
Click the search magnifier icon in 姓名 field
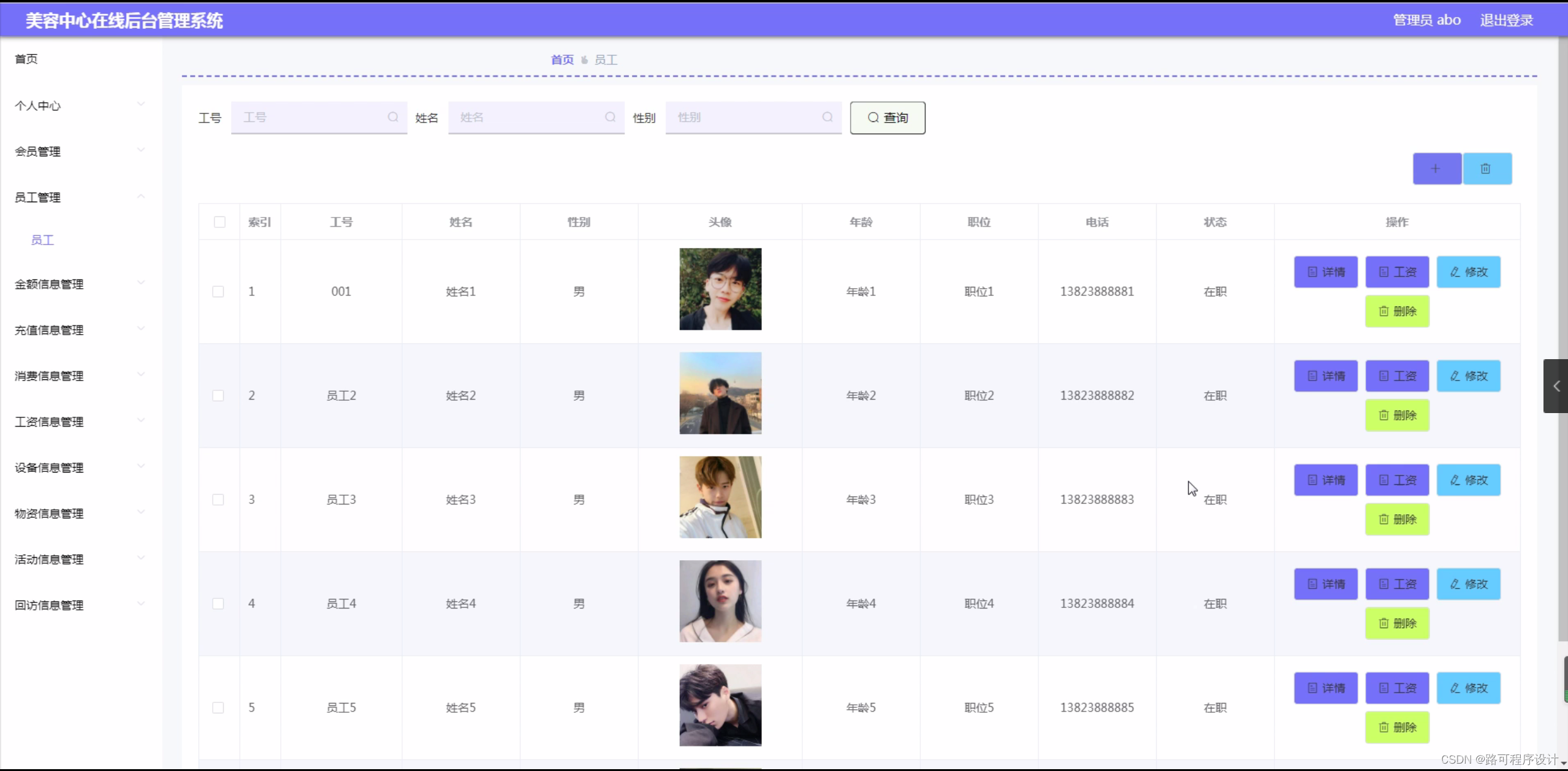point(611,117)
